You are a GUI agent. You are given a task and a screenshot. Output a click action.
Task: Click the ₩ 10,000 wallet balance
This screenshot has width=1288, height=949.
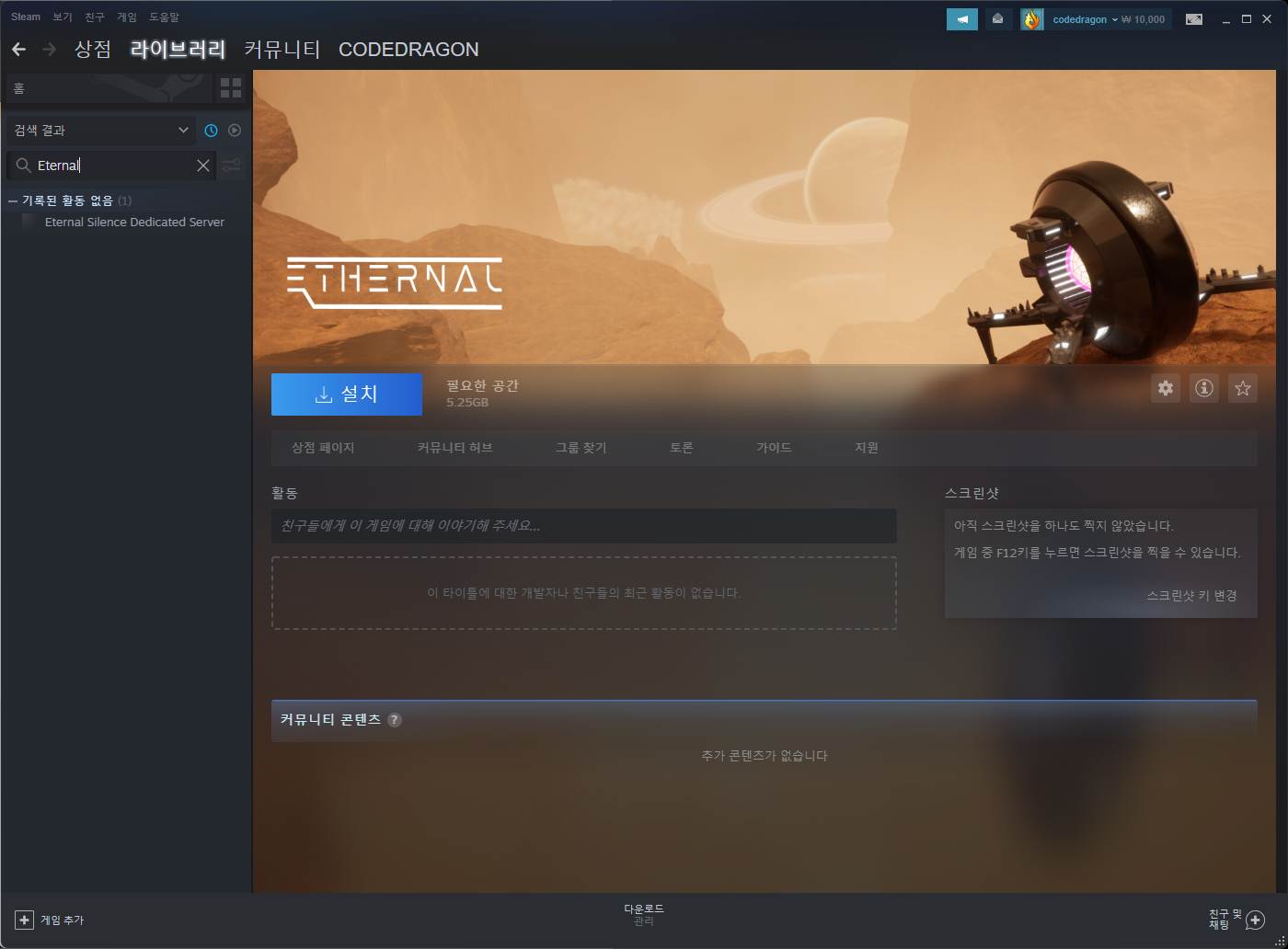point(1144,19)
